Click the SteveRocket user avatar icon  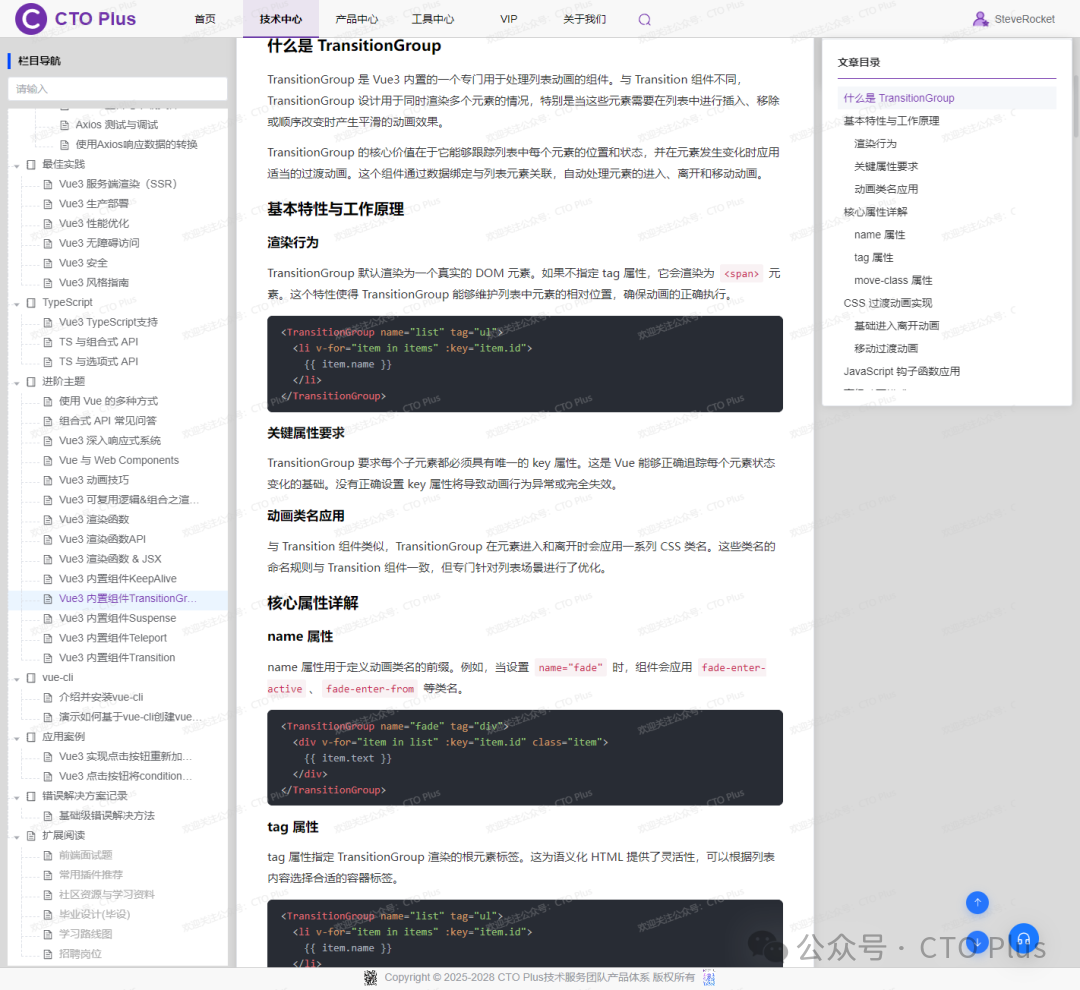tap(980, 19)
